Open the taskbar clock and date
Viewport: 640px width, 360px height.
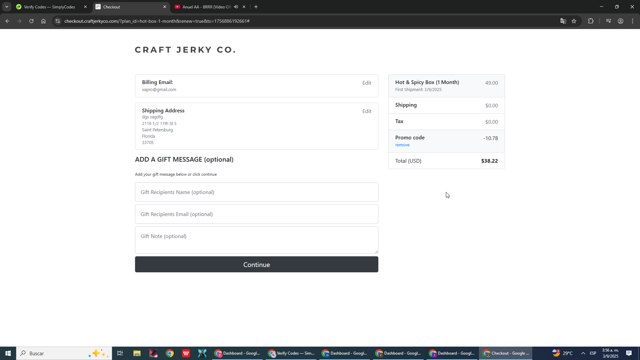[610, 353]
